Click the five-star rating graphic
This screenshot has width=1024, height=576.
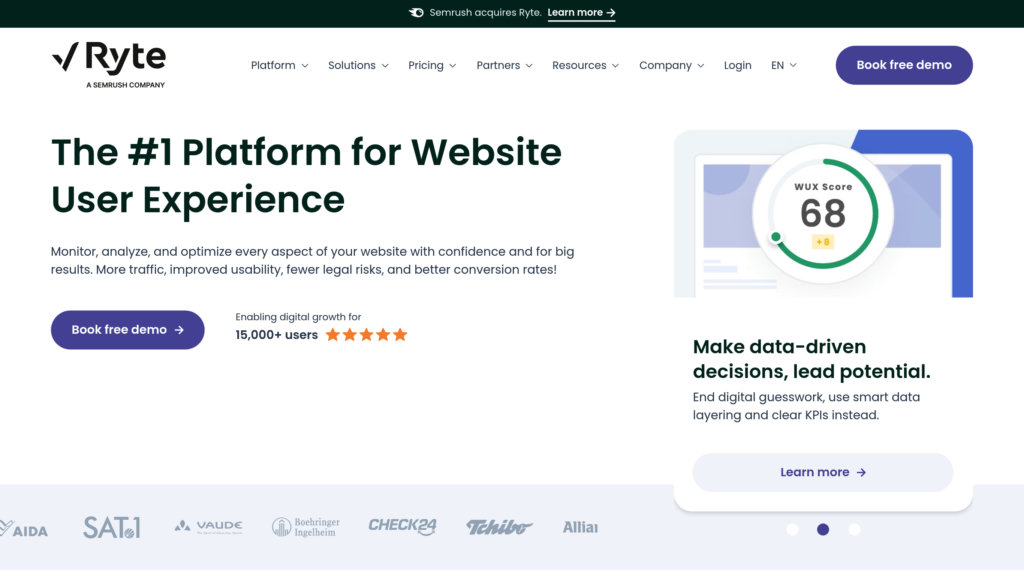pyautogui.click(x=366, y=335)
